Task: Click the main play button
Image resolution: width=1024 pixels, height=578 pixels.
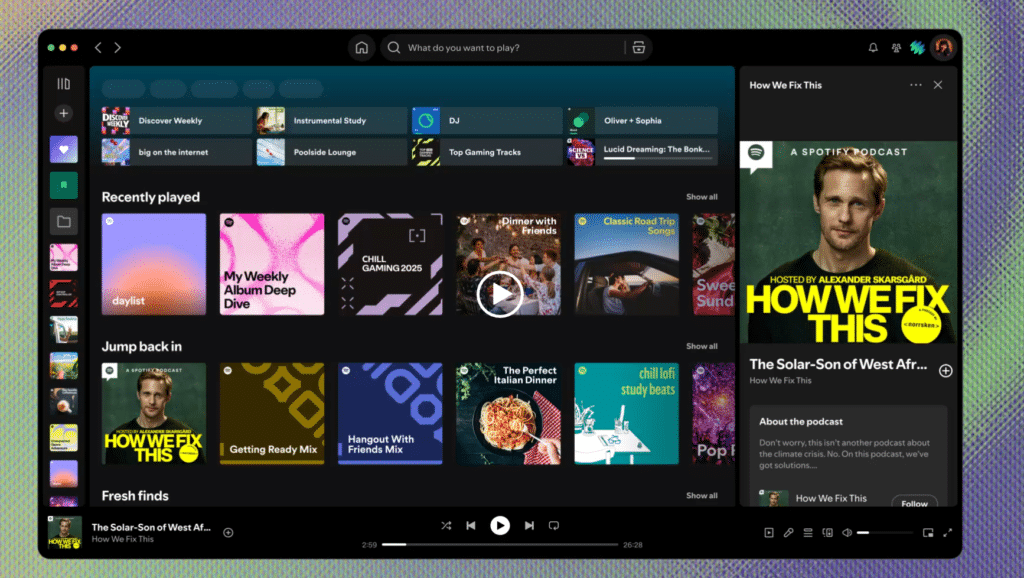Action: click(500, 526)
